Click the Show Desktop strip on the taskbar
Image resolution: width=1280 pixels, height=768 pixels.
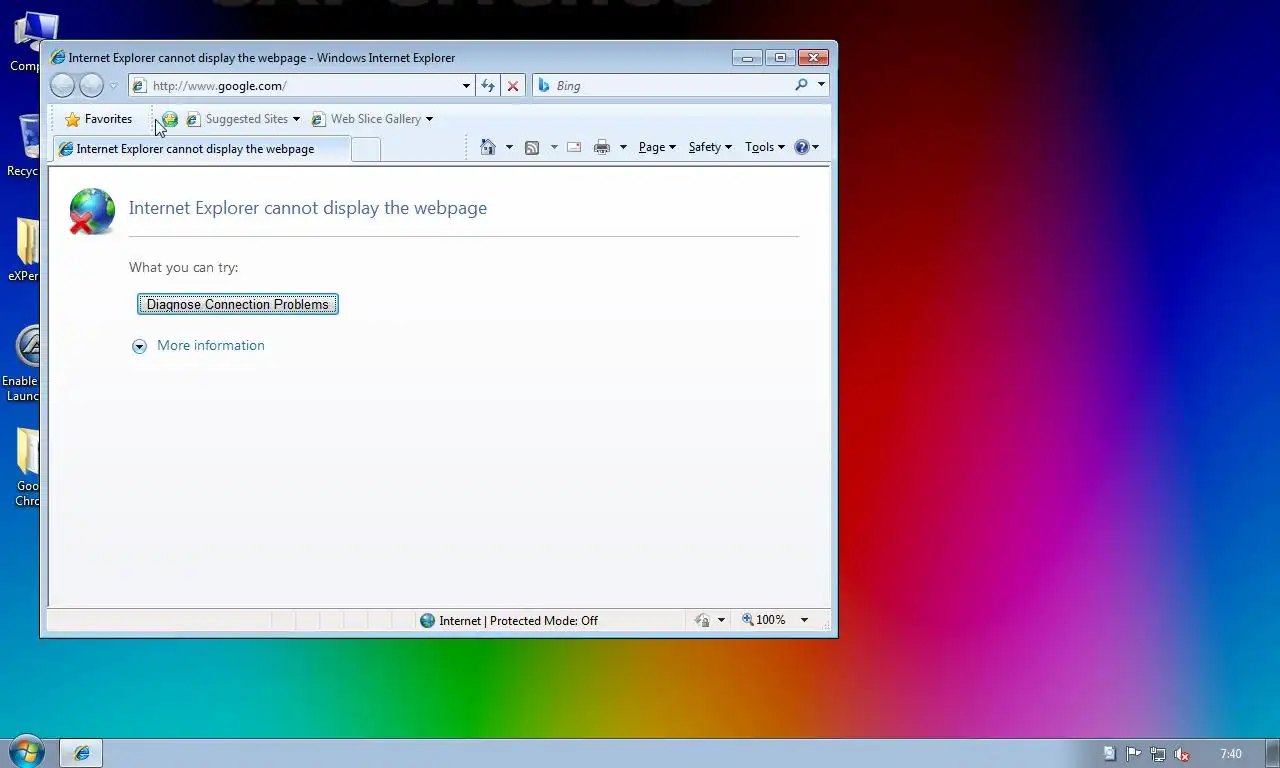click(1273, 753)
